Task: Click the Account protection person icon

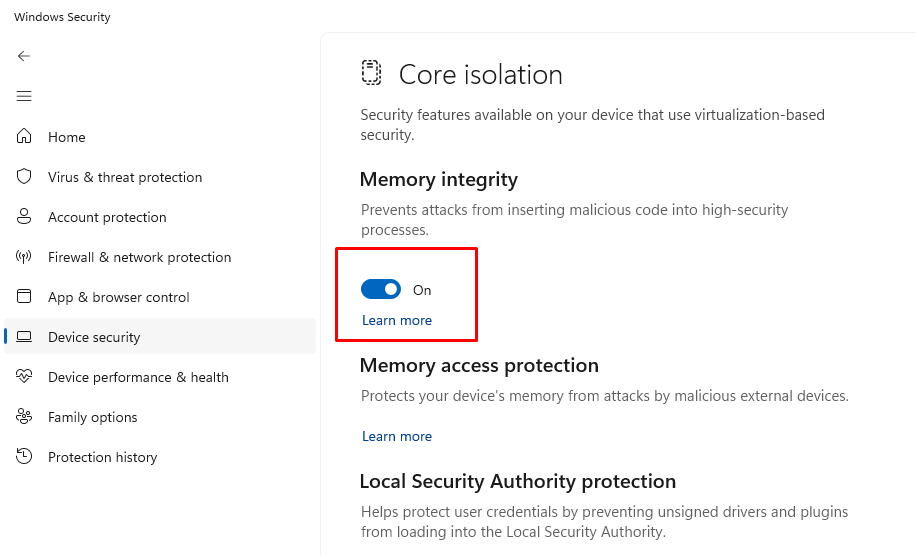Action: point(25,217)
